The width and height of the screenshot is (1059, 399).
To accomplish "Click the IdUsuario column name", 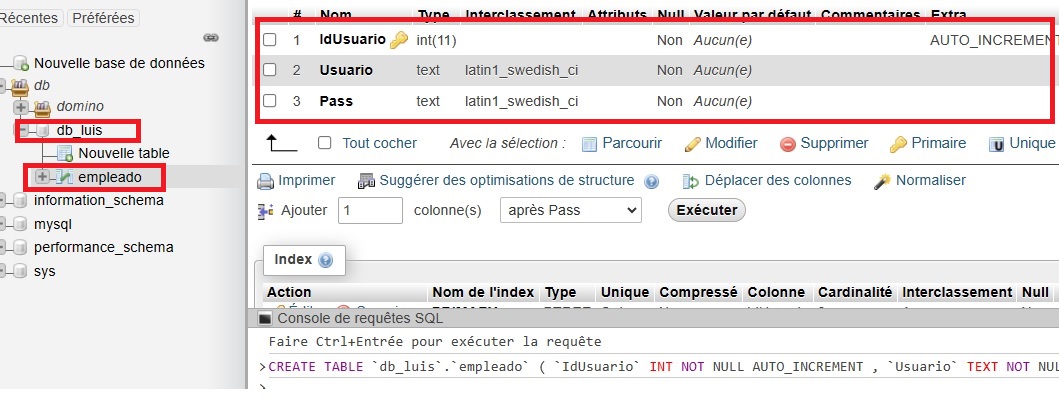I will 353,40.
